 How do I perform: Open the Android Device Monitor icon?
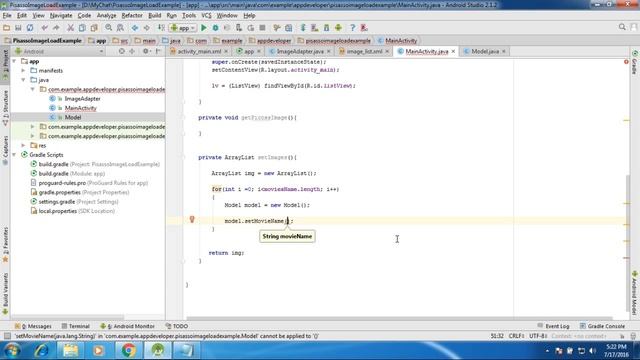(338, 28)
